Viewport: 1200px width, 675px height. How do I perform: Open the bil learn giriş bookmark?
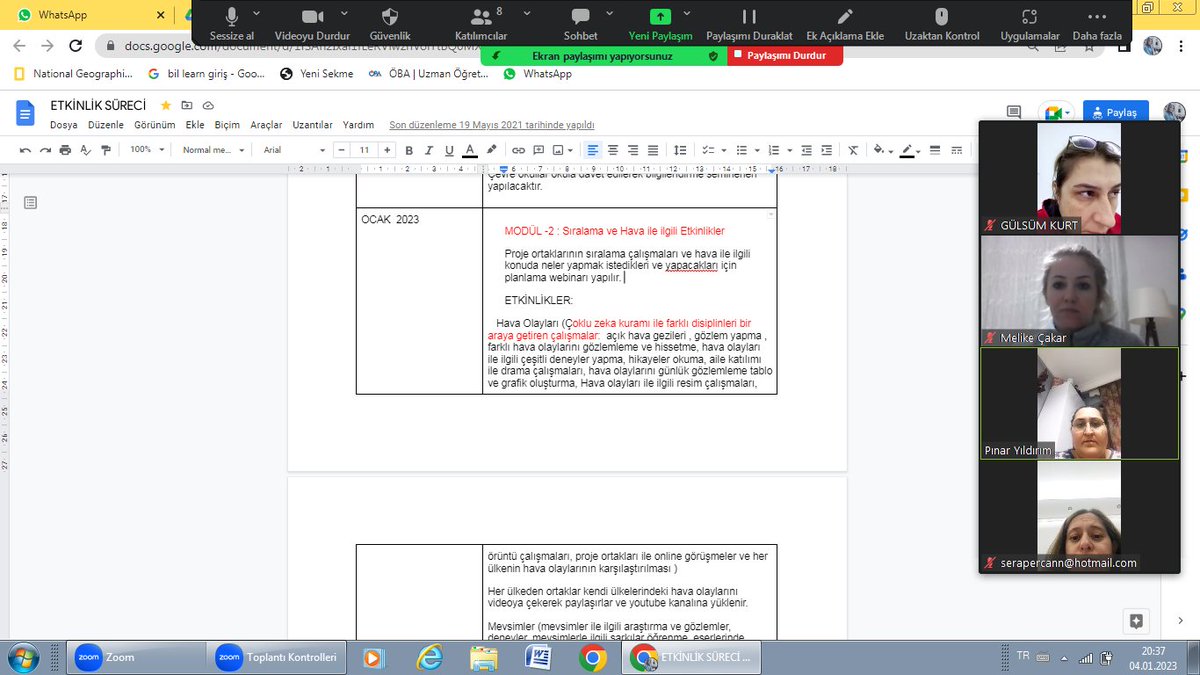pos(206,73)
